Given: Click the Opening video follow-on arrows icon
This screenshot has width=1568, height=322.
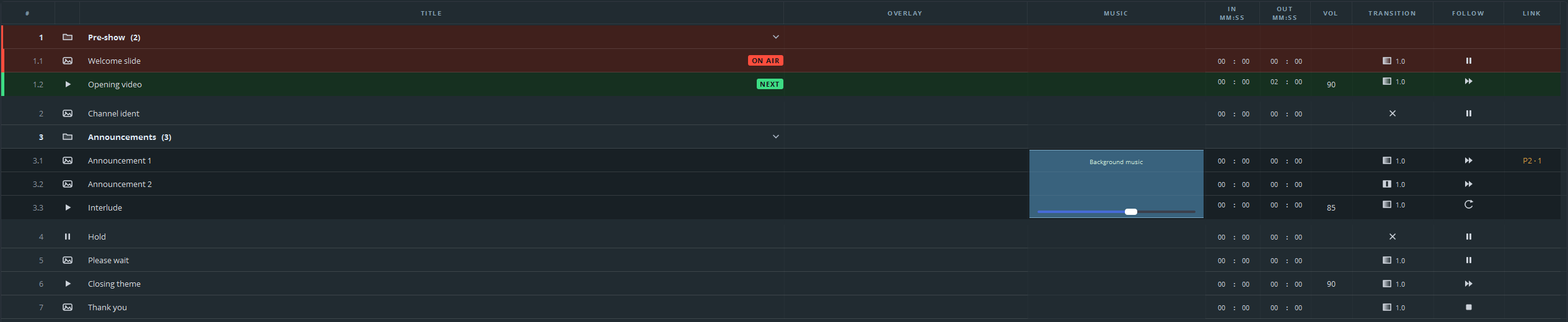Looking at the screenshot, I should pyautogui.click(x=1468, y=81).
